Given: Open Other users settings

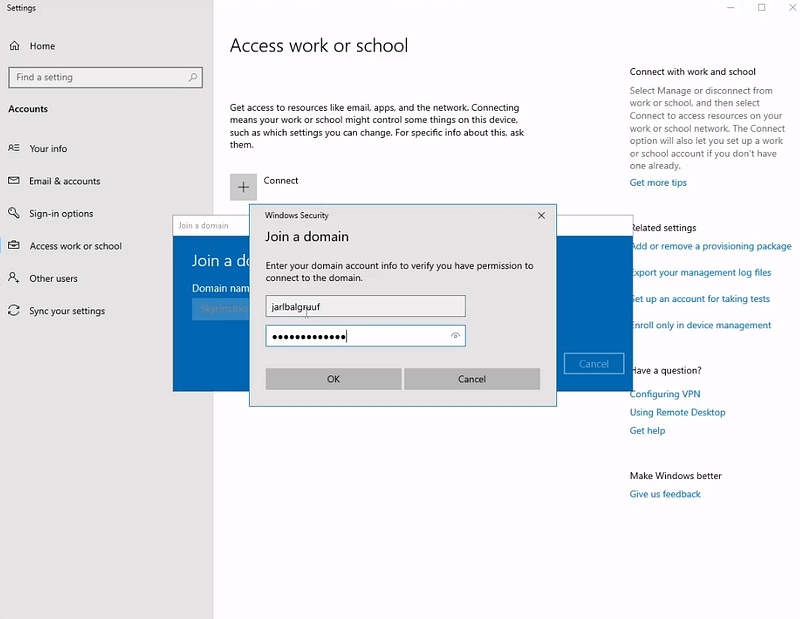Looking at the screenshot, I should coord(53,279).
